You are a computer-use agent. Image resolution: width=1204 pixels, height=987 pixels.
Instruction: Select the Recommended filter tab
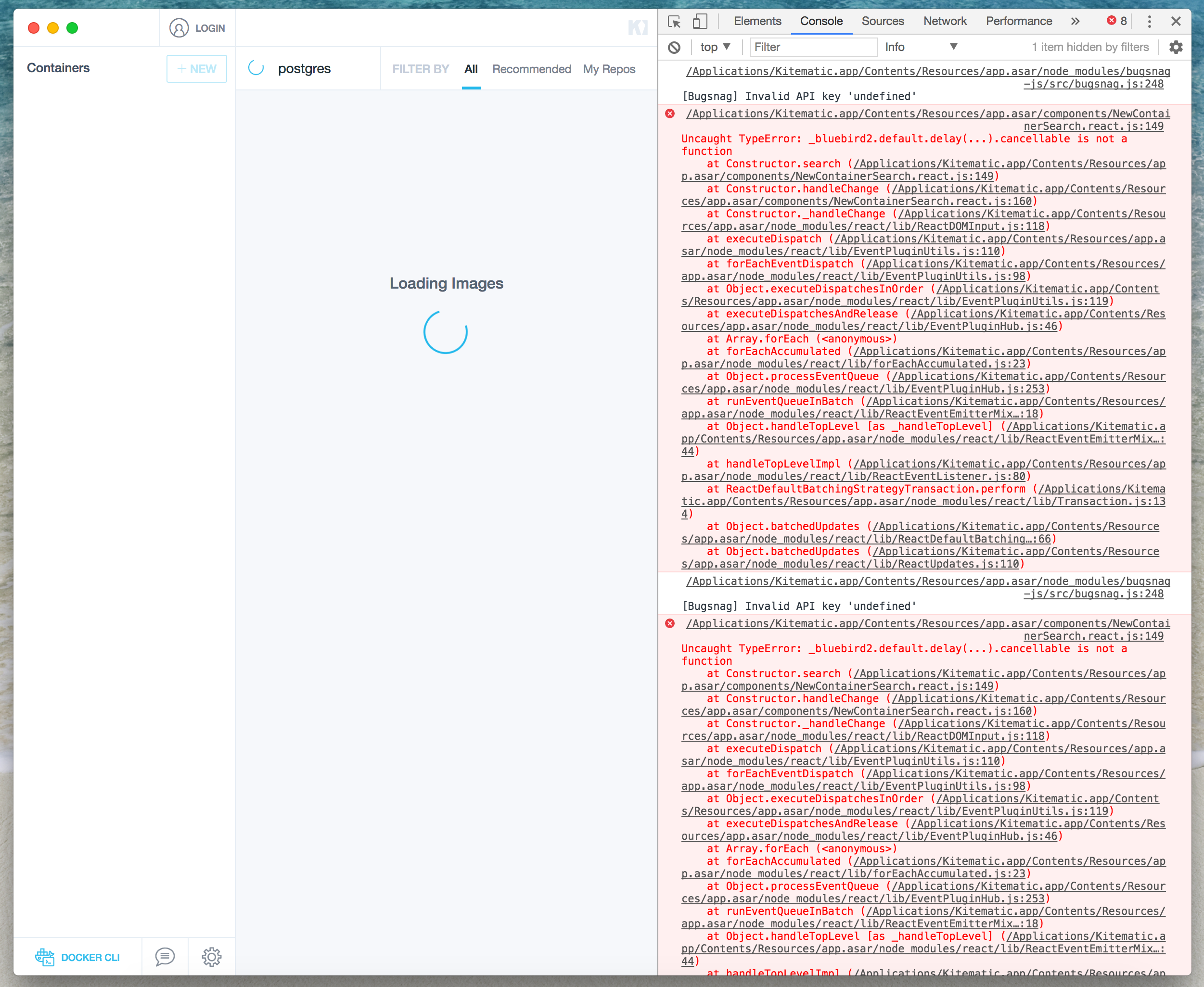pos(531,69)
